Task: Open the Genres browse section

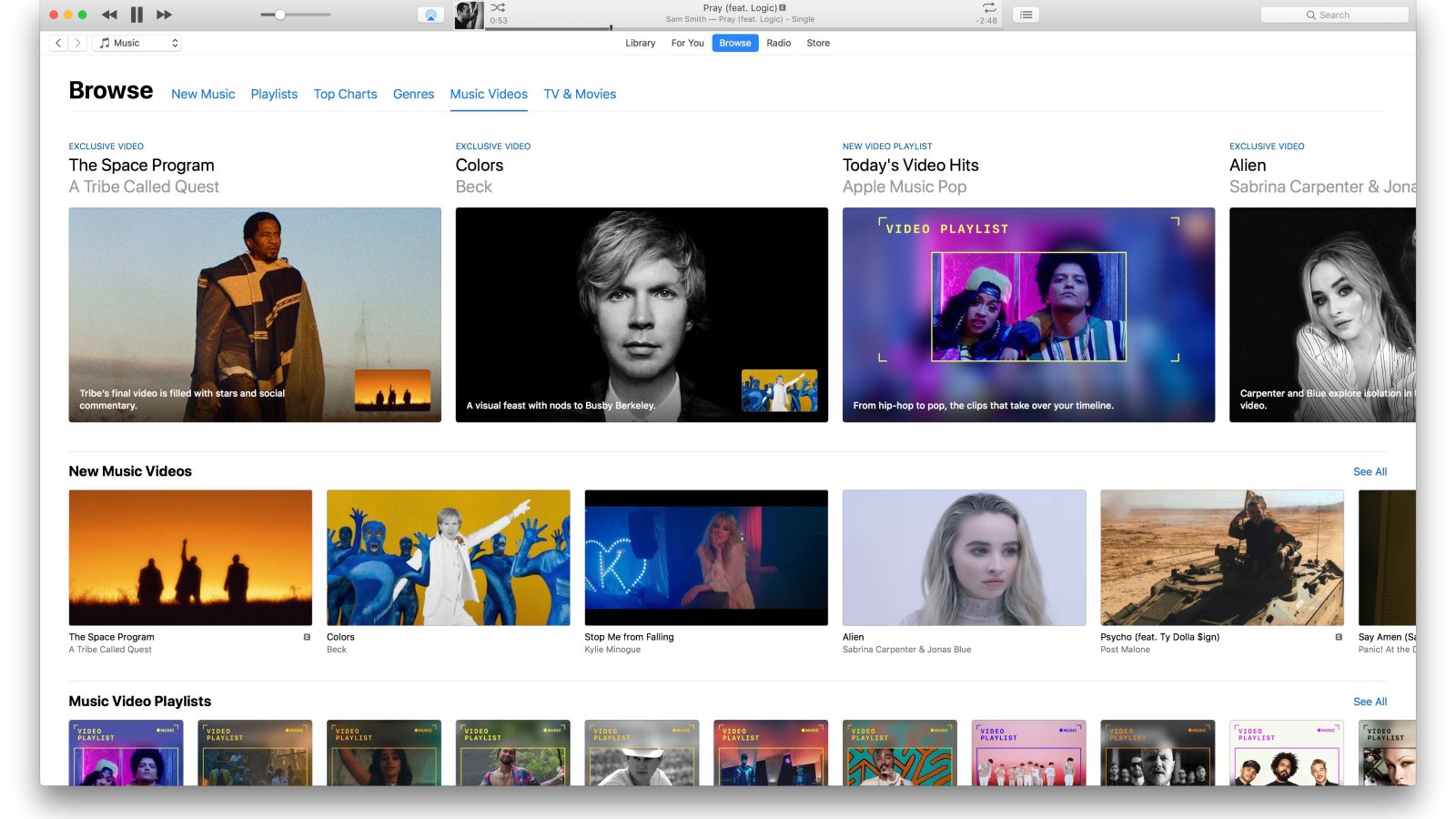Action: click(x=413, y=94)
